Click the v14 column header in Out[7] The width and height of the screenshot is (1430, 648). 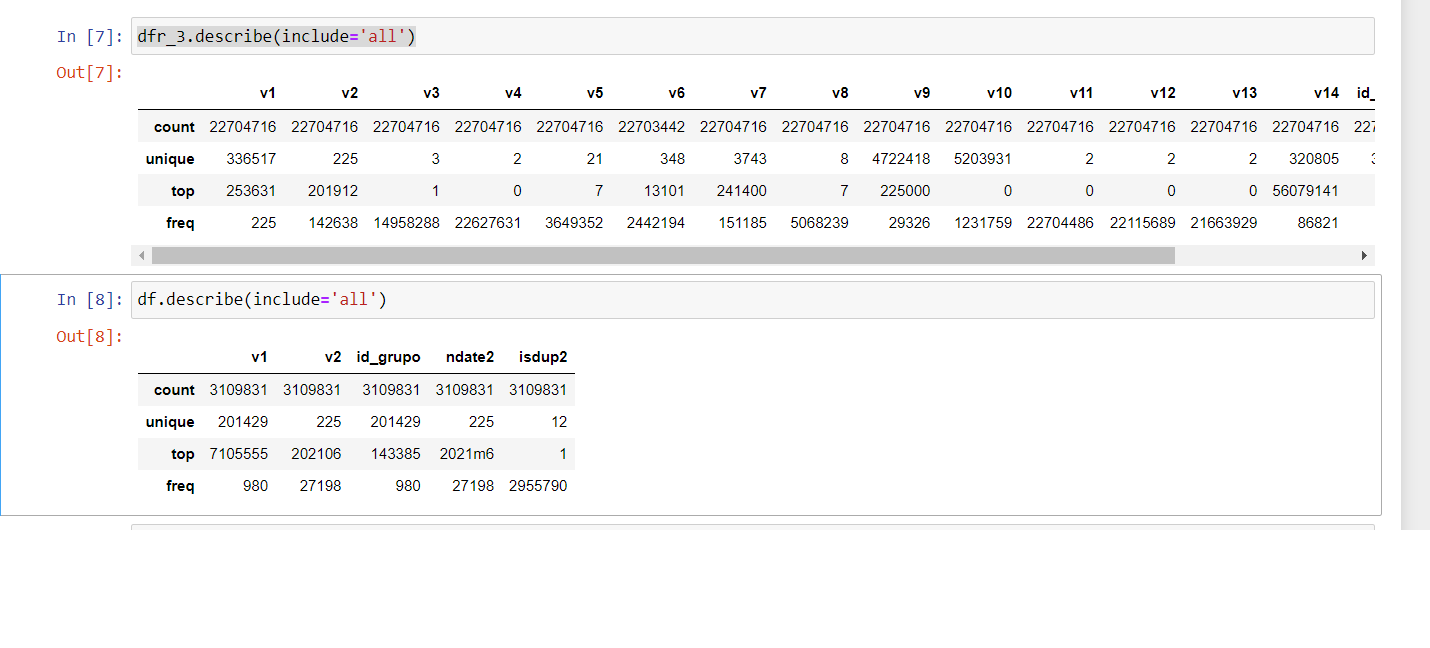point(1326,93)
